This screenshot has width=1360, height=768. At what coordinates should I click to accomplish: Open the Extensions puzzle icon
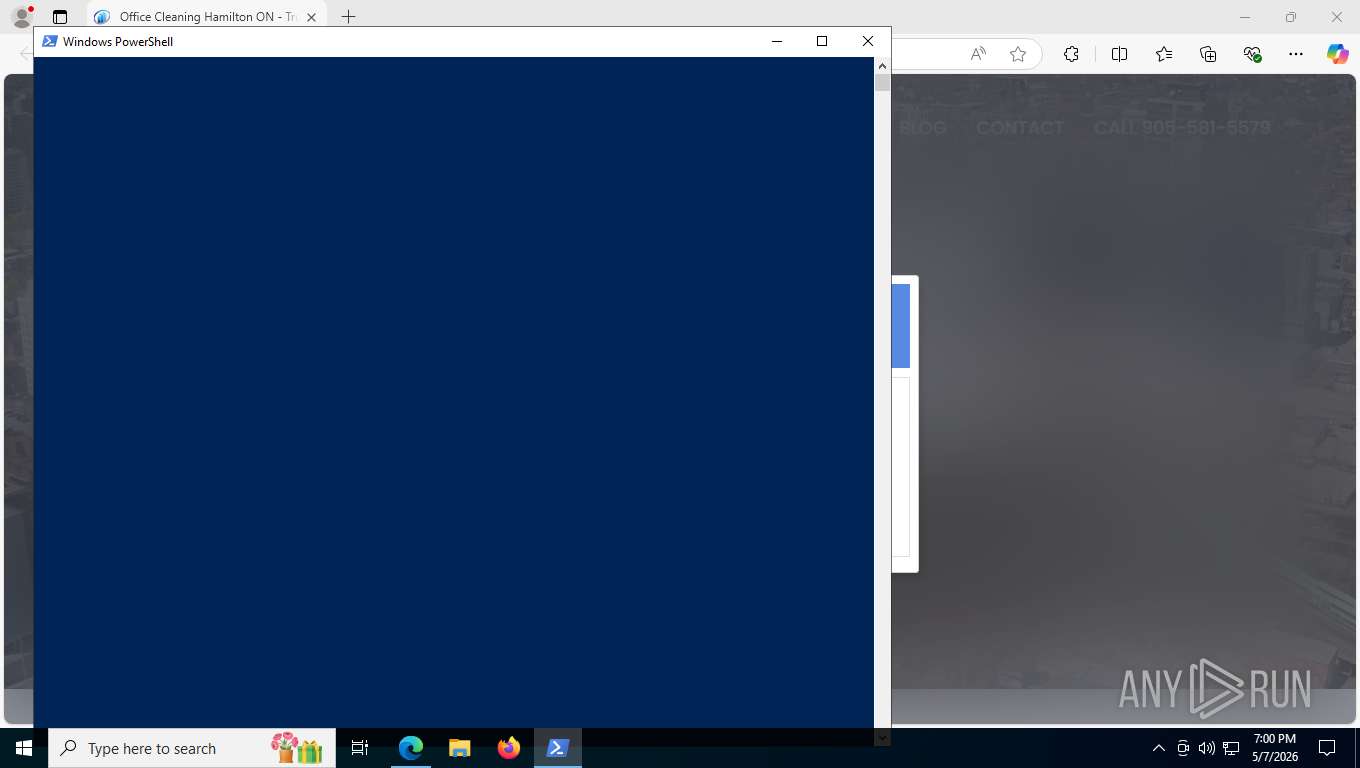click(1071, 54)
